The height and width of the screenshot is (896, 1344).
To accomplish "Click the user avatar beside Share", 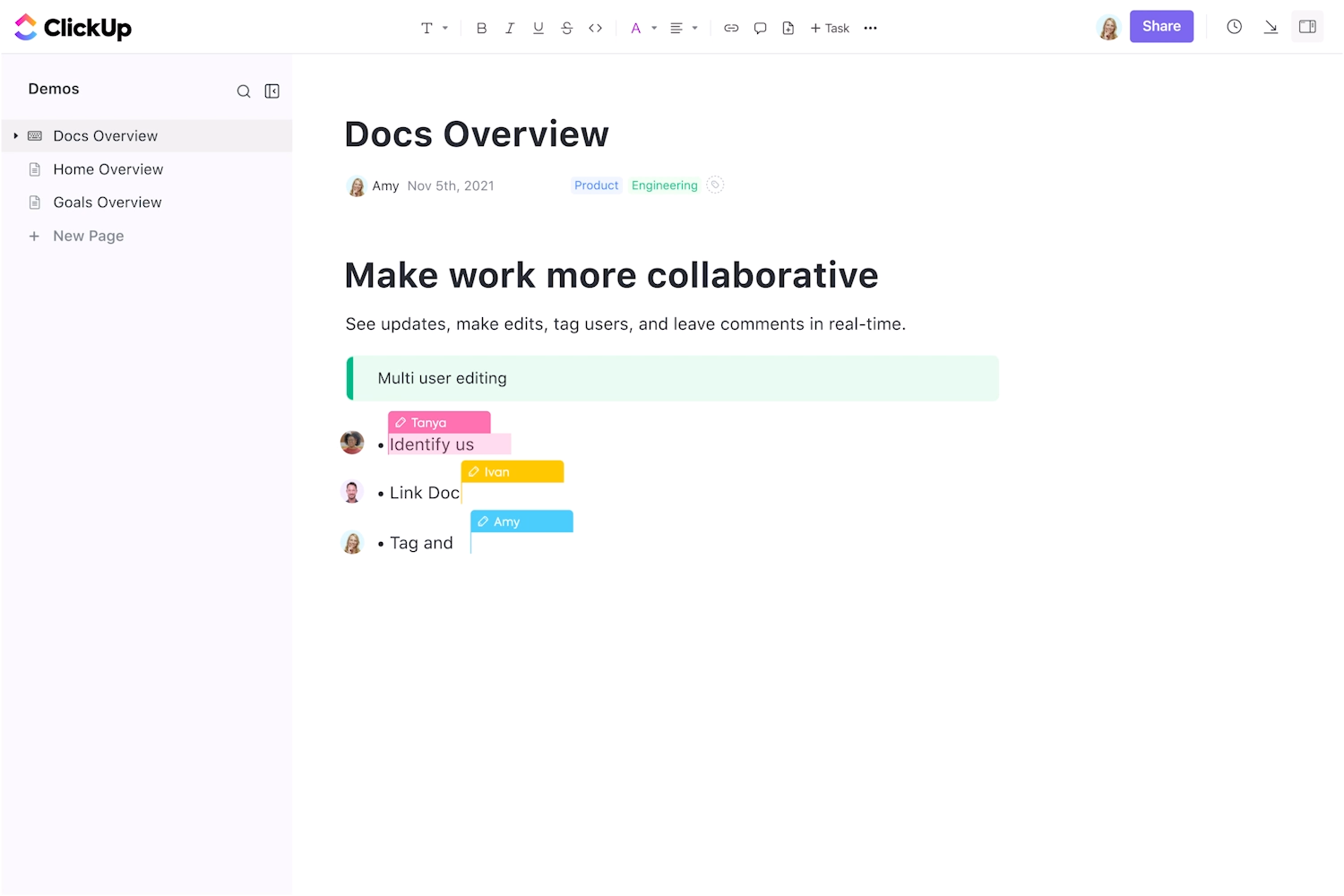I will click(x=1108, y=28).
